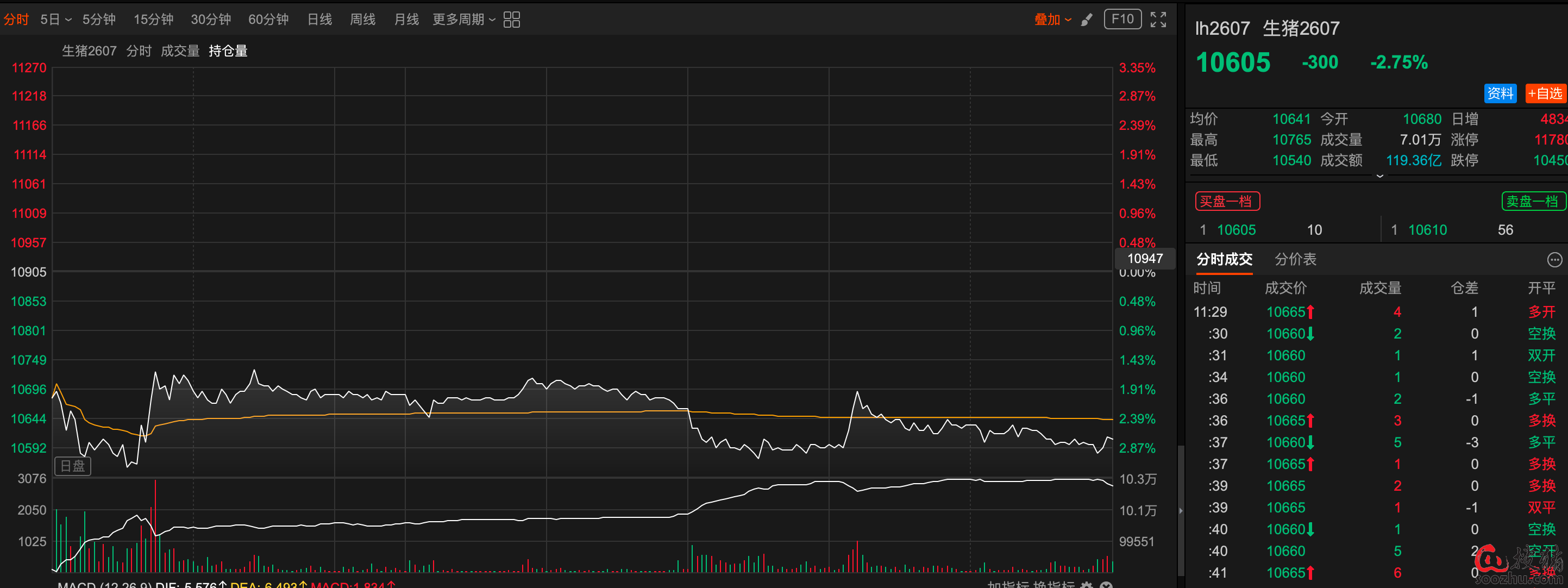
Task: Expand the quote details chevron
Action: (x=1379, y=176)
